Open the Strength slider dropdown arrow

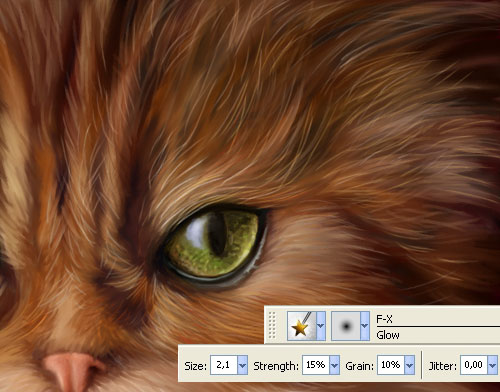334,365
